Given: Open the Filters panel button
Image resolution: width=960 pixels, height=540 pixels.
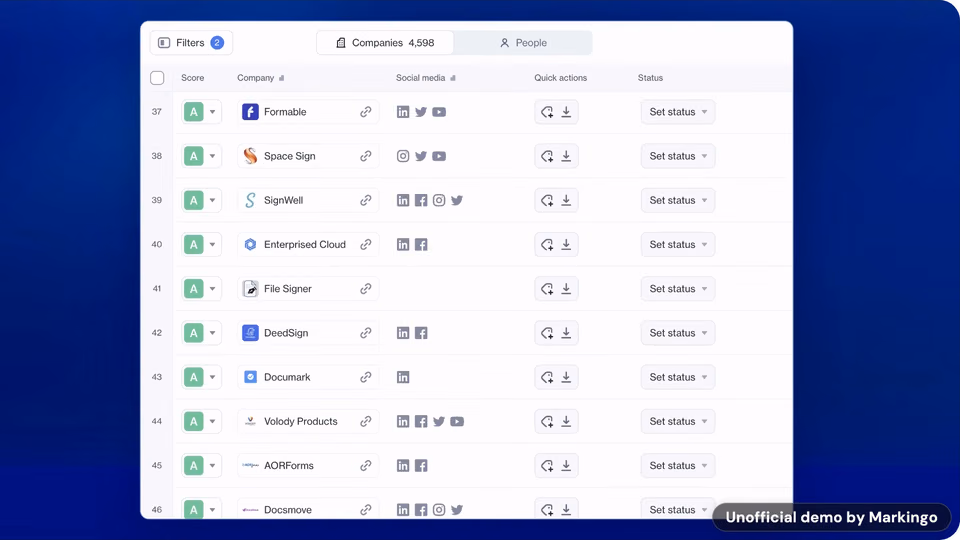Looking at the screenshot, I should tap(191, 43).
